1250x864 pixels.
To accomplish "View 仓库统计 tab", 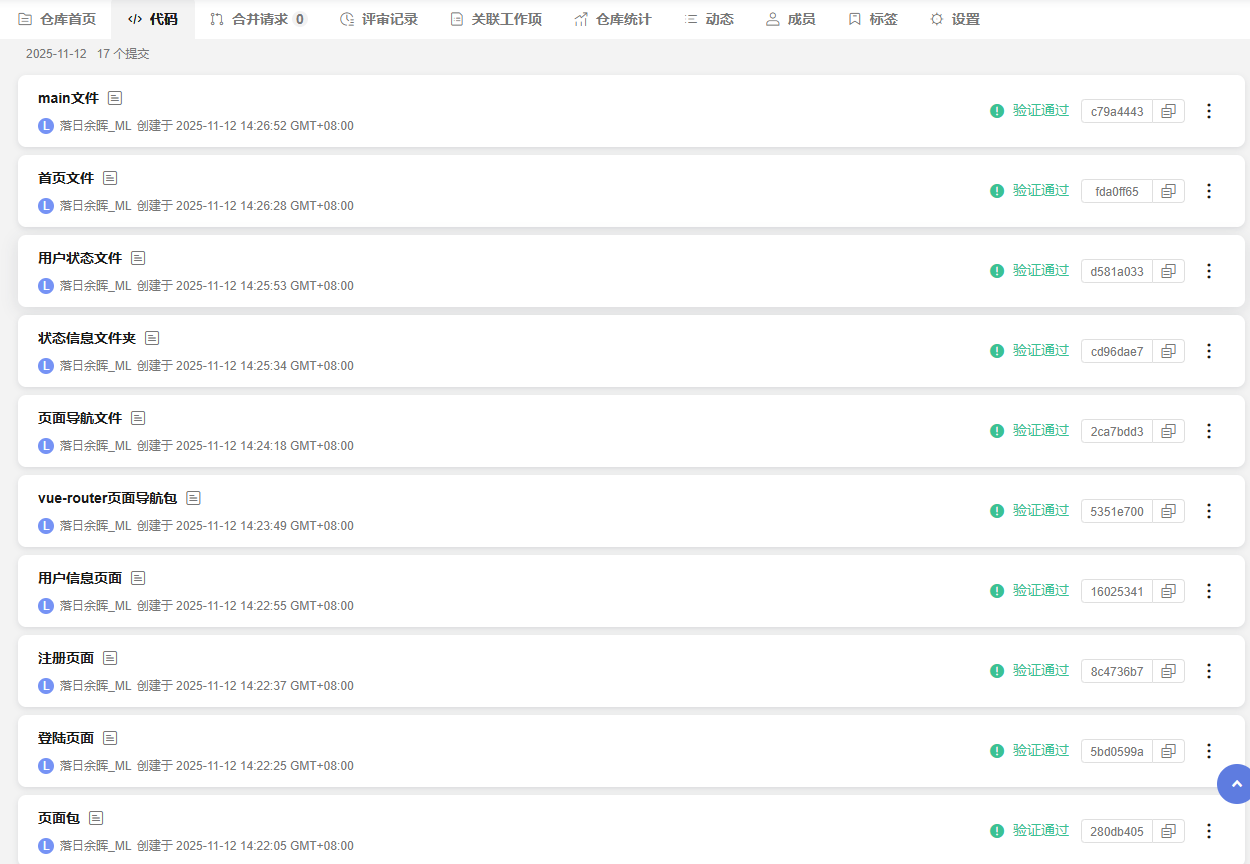I will 613,19.
